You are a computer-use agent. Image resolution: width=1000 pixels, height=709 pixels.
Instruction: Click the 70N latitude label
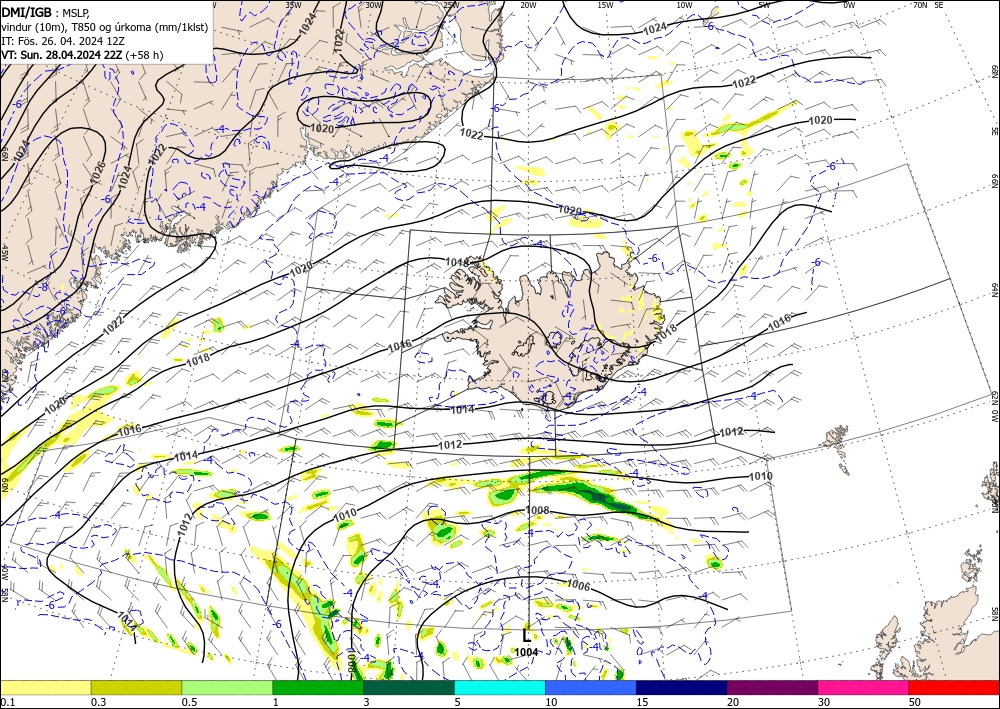[x=920, y=4]
